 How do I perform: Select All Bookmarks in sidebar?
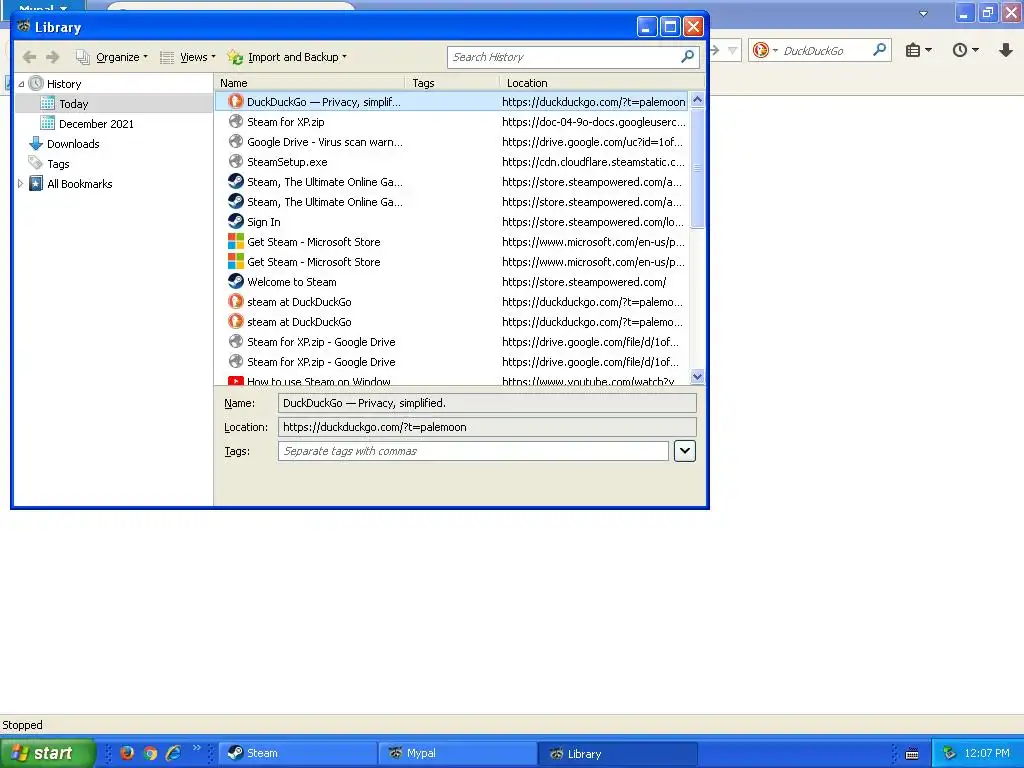[x=80, y=184]
